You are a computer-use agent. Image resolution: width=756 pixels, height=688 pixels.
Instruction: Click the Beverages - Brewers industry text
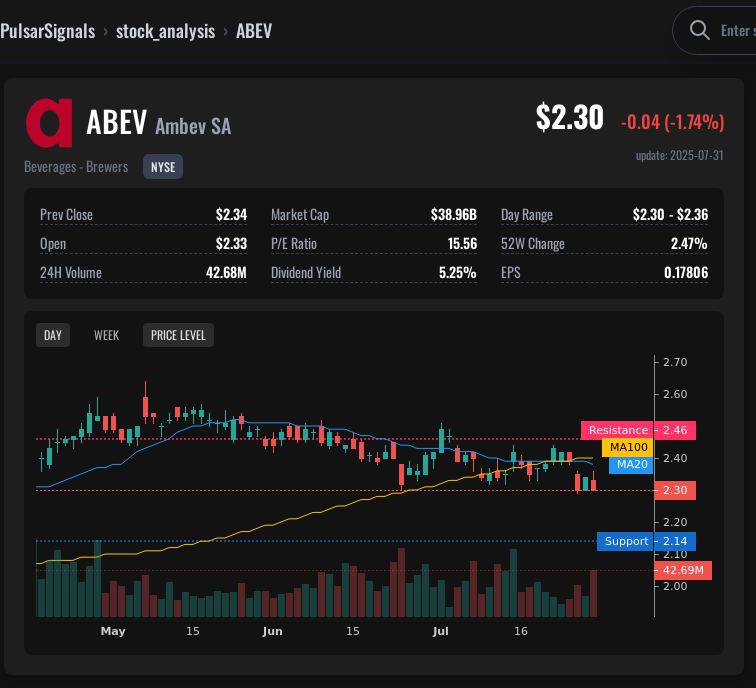click(x=76, y=167)
